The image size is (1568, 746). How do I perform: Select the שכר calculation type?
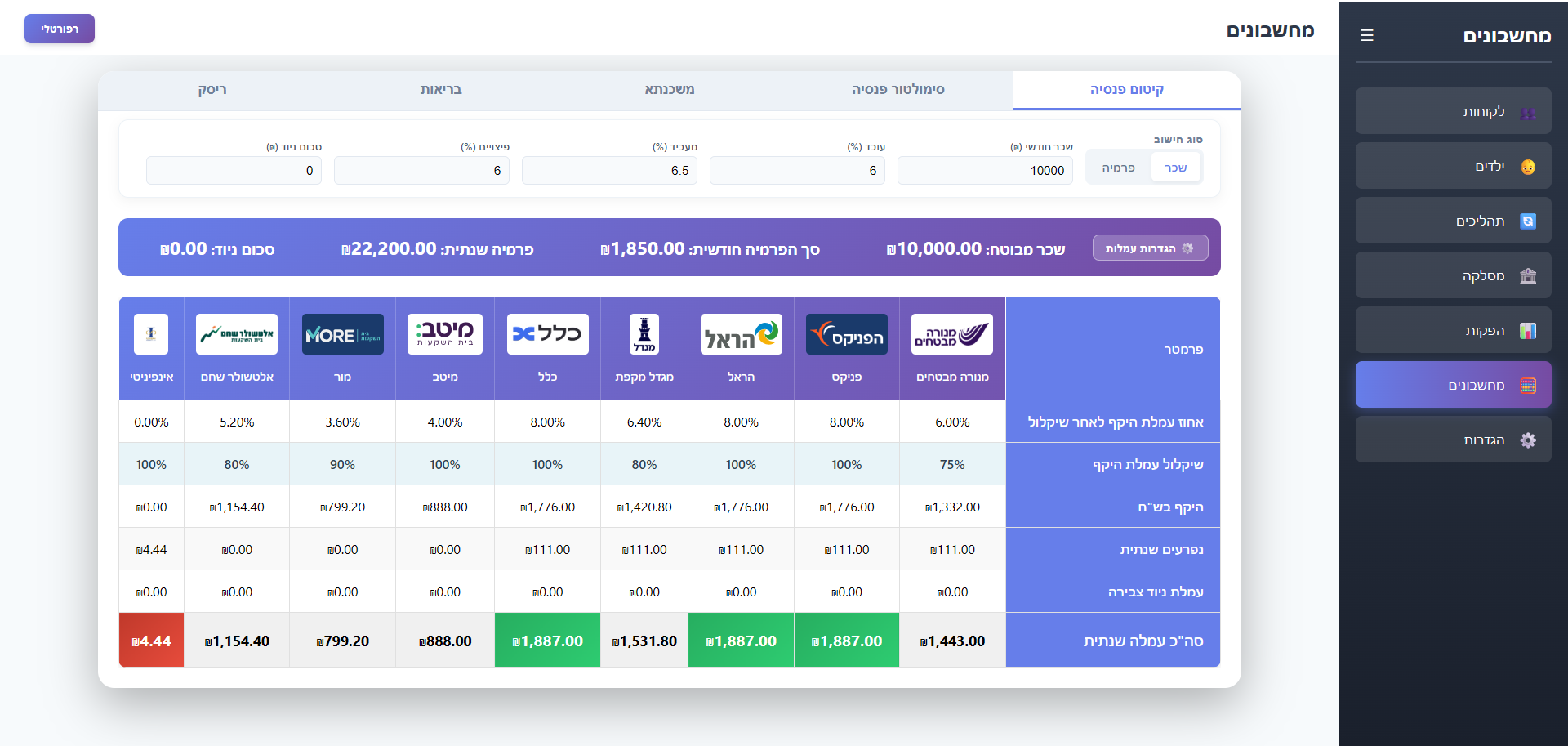[x=1176, y=168]
